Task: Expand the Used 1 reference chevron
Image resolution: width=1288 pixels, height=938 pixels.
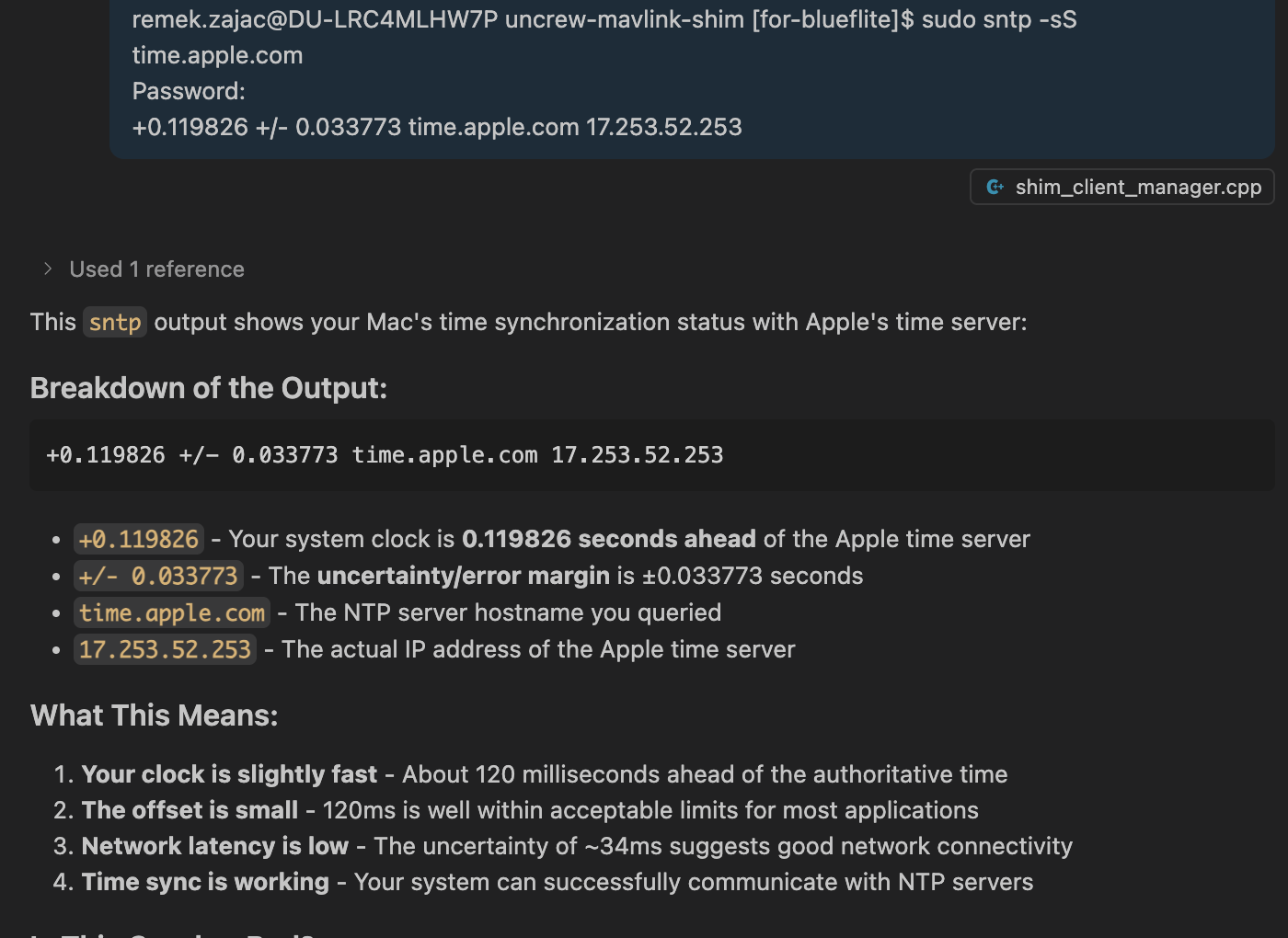Action: pos(48,269)
